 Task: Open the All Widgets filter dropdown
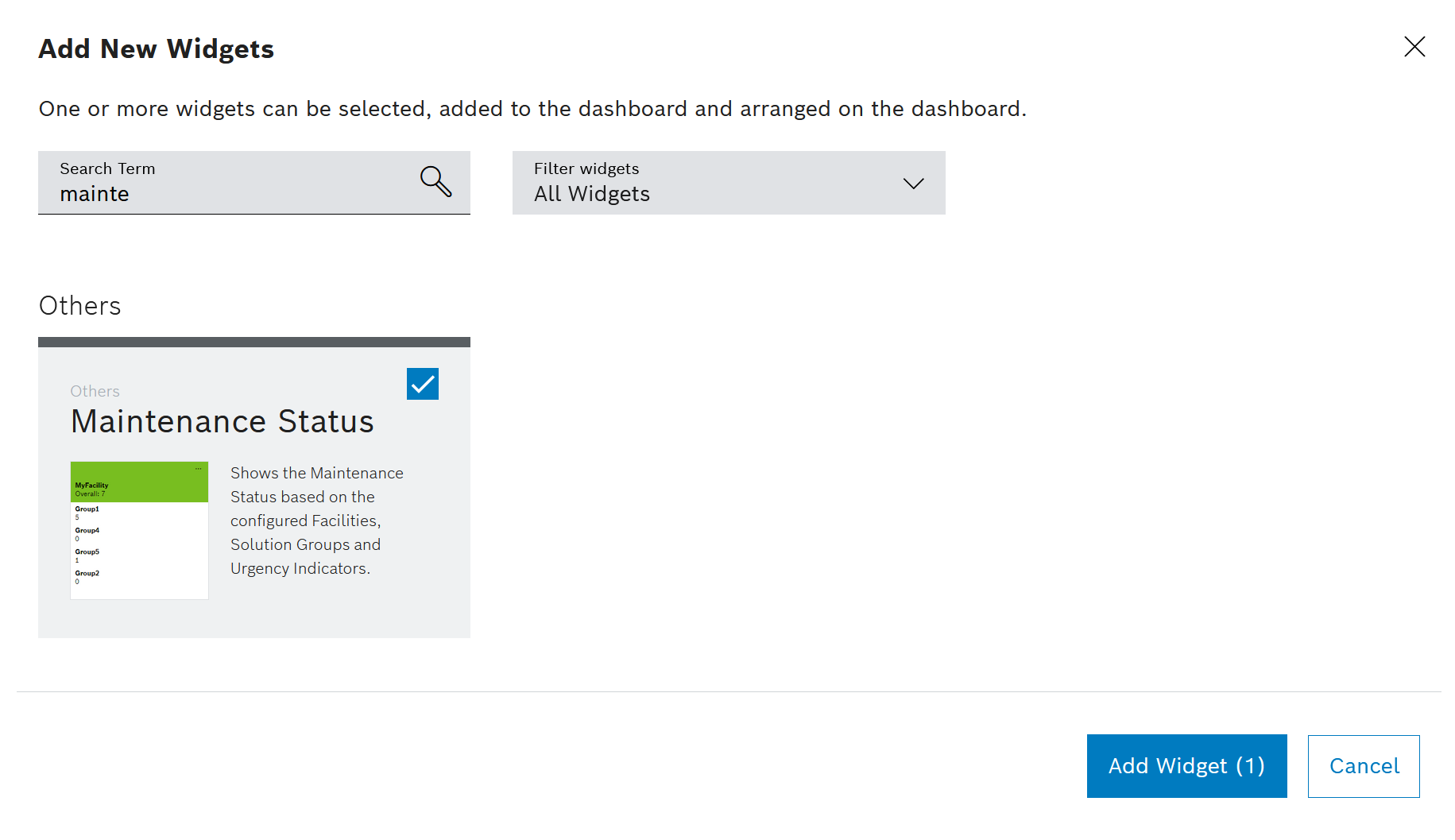coord(715,184)
